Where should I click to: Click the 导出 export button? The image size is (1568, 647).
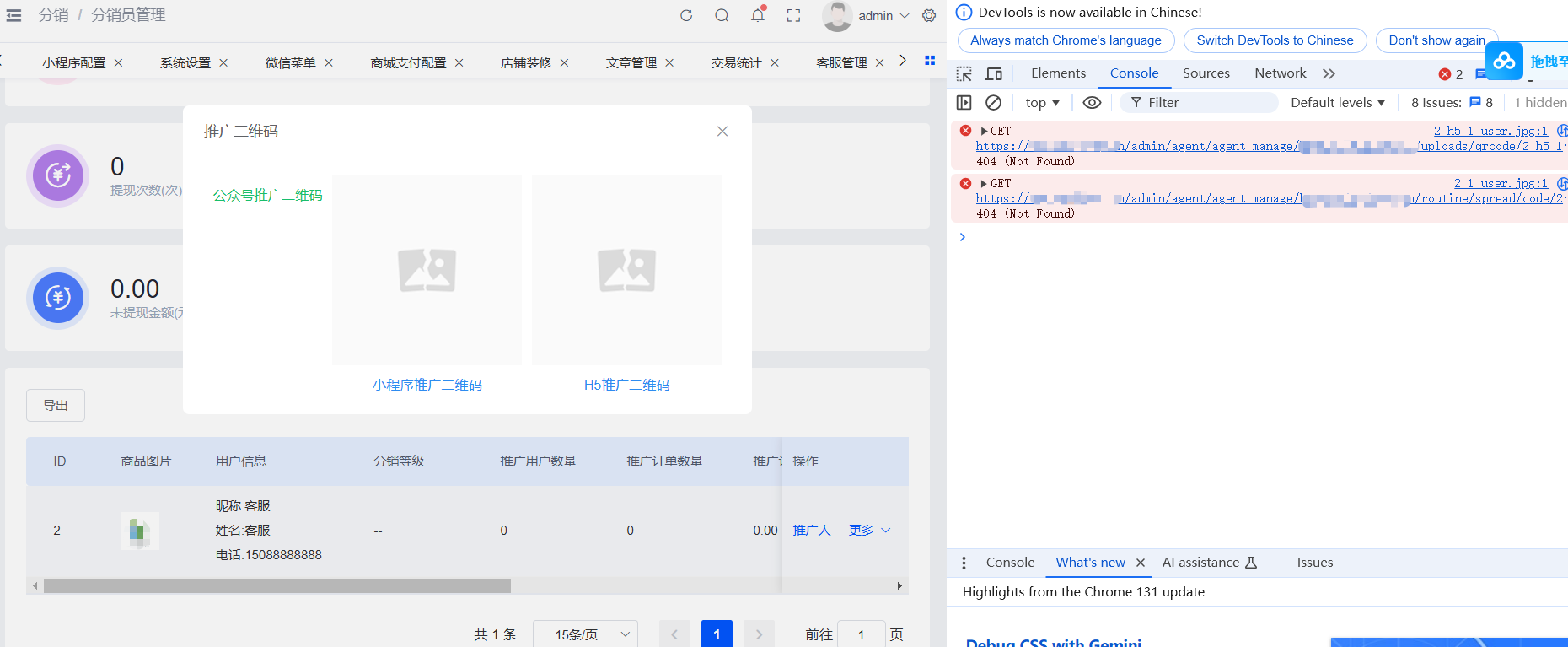pos(56,405)
